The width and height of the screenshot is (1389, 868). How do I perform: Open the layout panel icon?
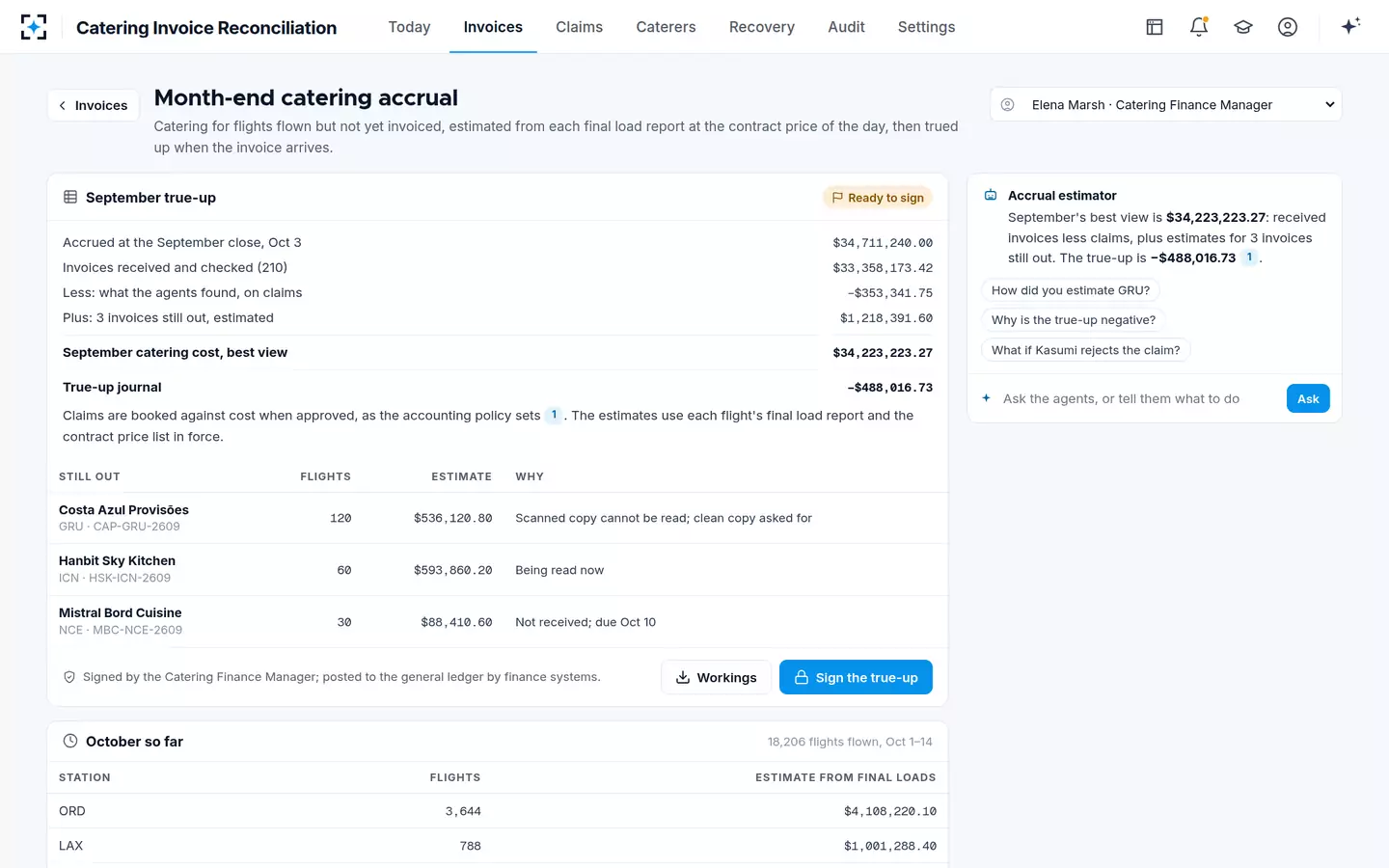pyautogui.click(x=1155, y=27)
